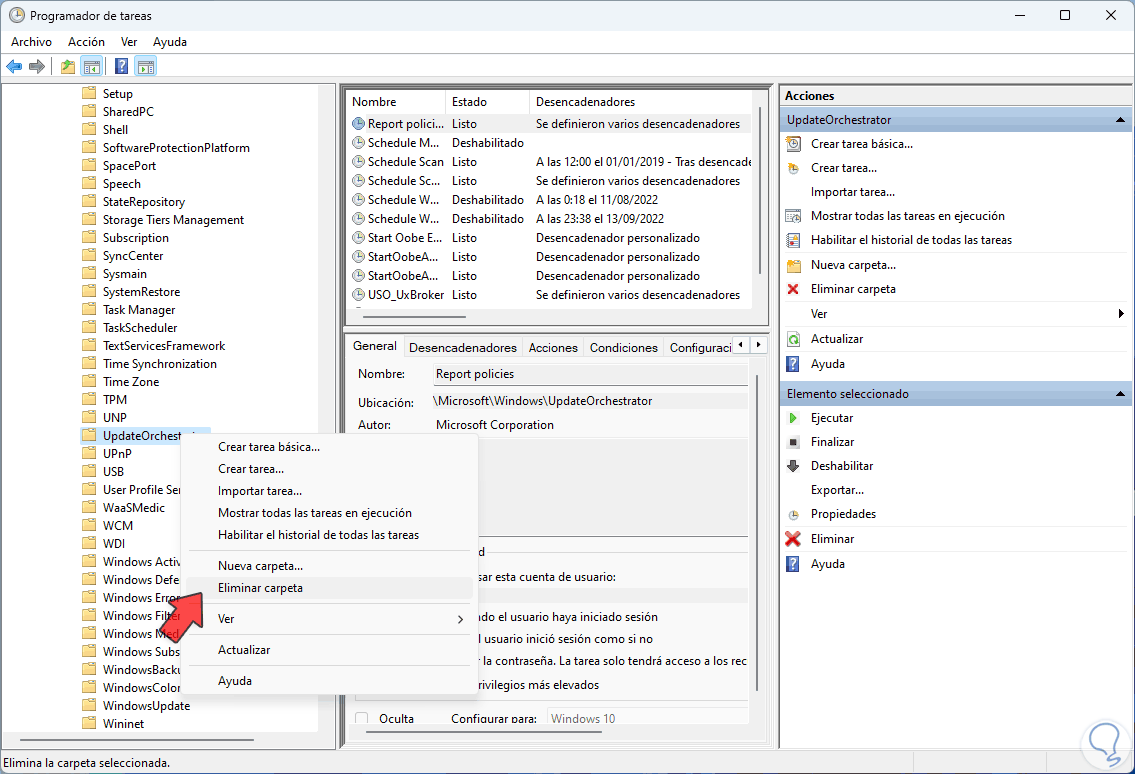The image size is (1135, 774).
Task: Open the Archivo menu
Action: 31,42
